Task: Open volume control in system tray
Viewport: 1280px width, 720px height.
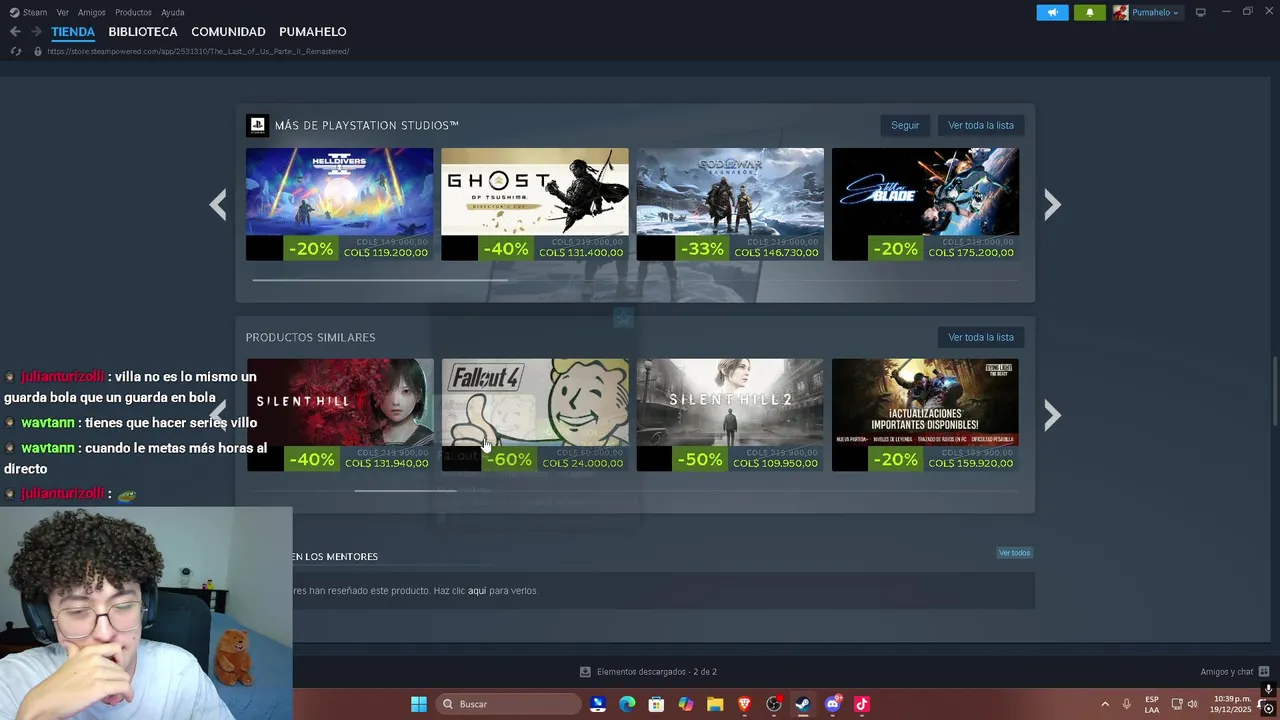Action: 1192,704
